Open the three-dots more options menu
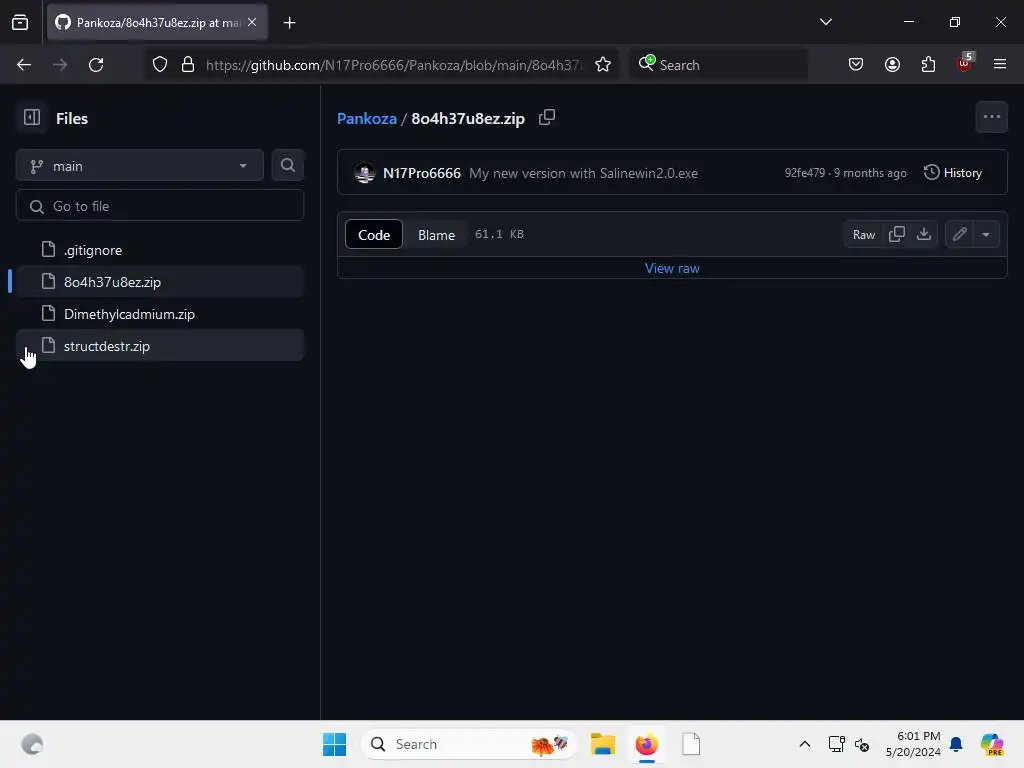The width and height of the screenshot is (1024, 768). (991, 117)
